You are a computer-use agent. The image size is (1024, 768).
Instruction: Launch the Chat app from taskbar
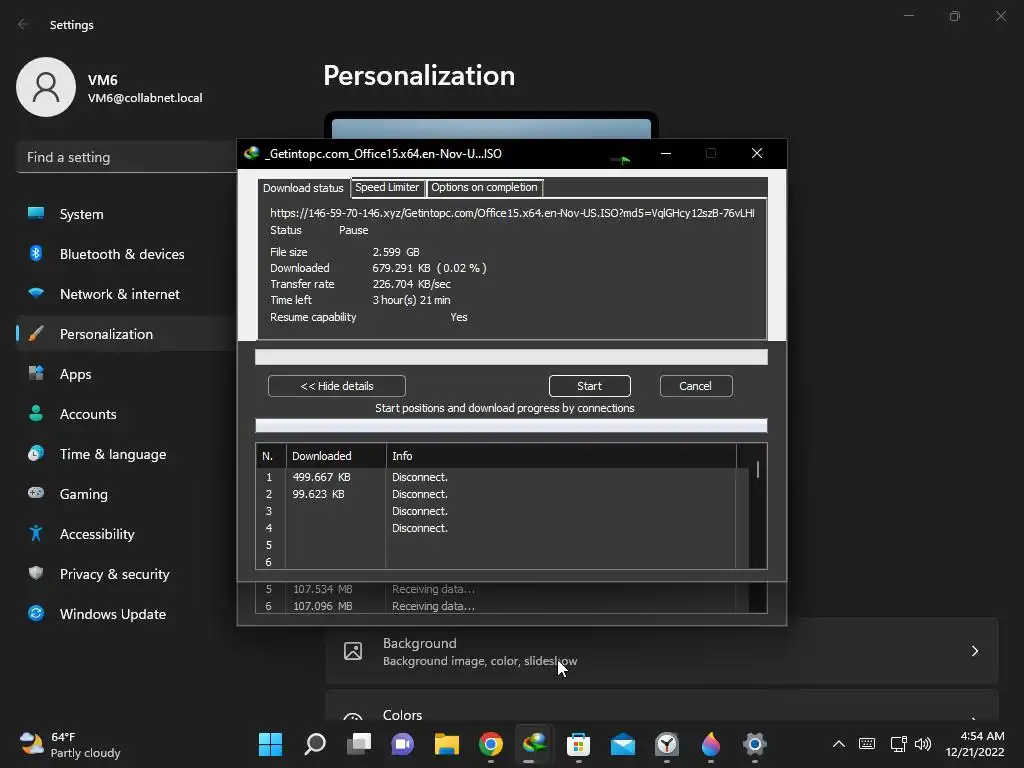pos(402,744)
